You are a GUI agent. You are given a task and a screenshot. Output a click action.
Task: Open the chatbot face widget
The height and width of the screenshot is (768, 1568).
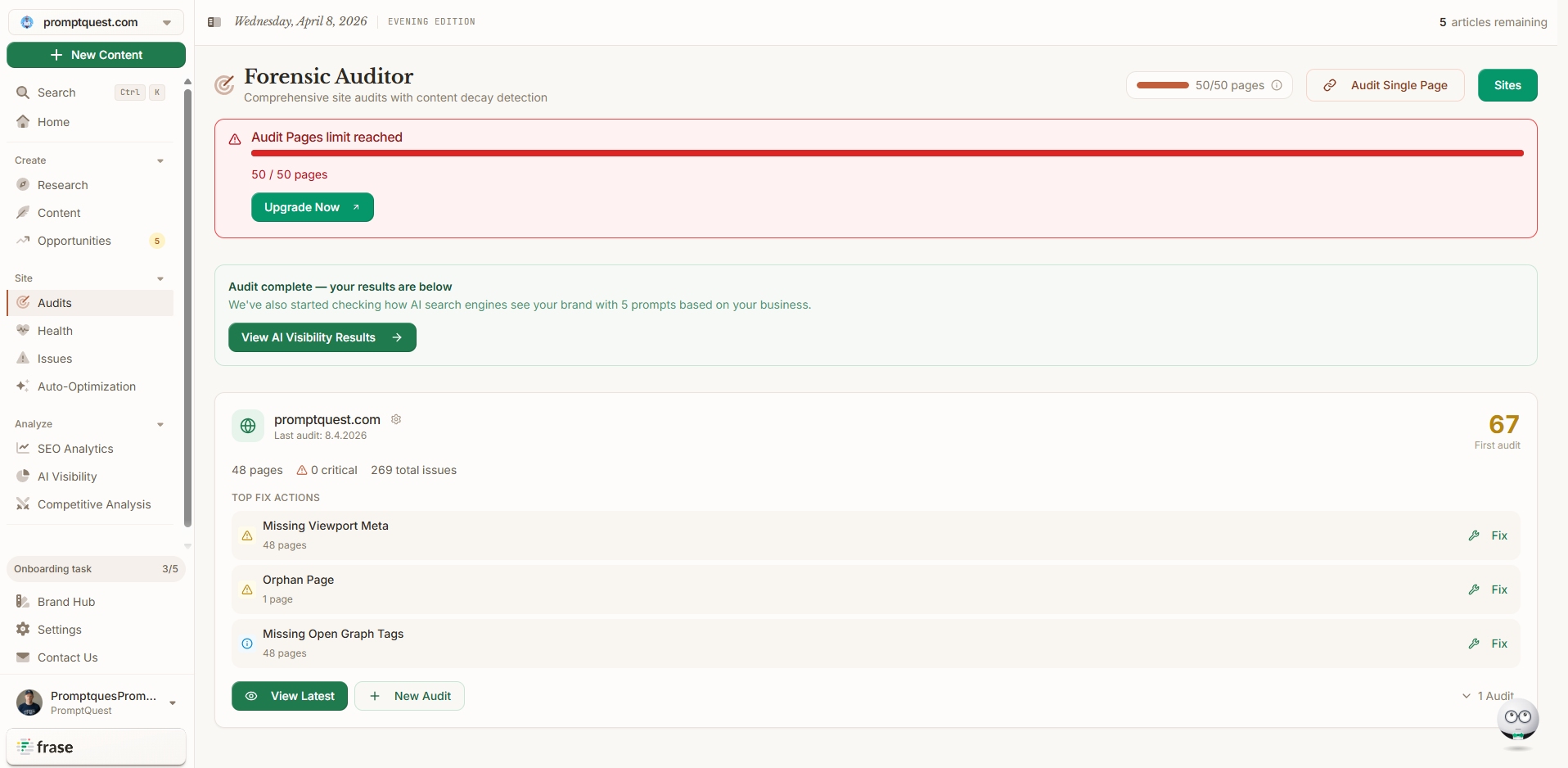coord(1517,721)
